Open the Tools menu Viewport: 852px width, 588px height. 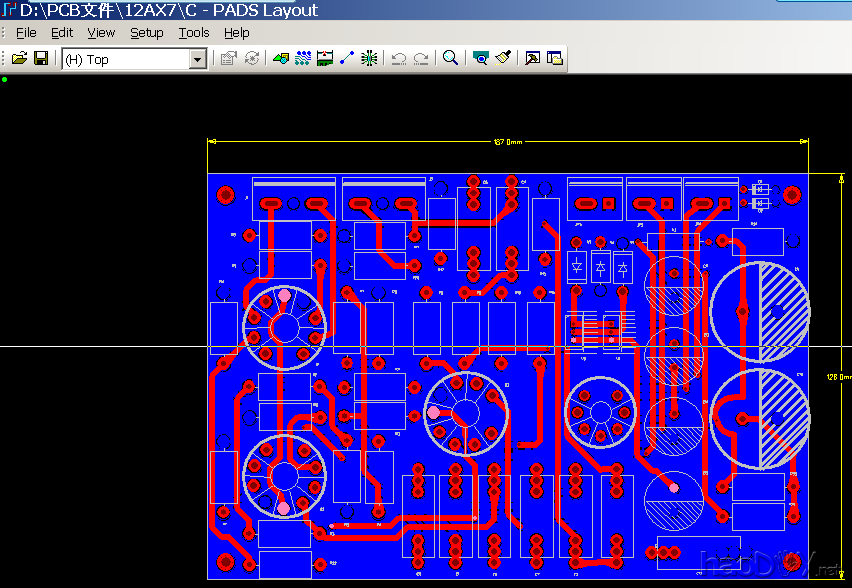(x=194, y=33)
